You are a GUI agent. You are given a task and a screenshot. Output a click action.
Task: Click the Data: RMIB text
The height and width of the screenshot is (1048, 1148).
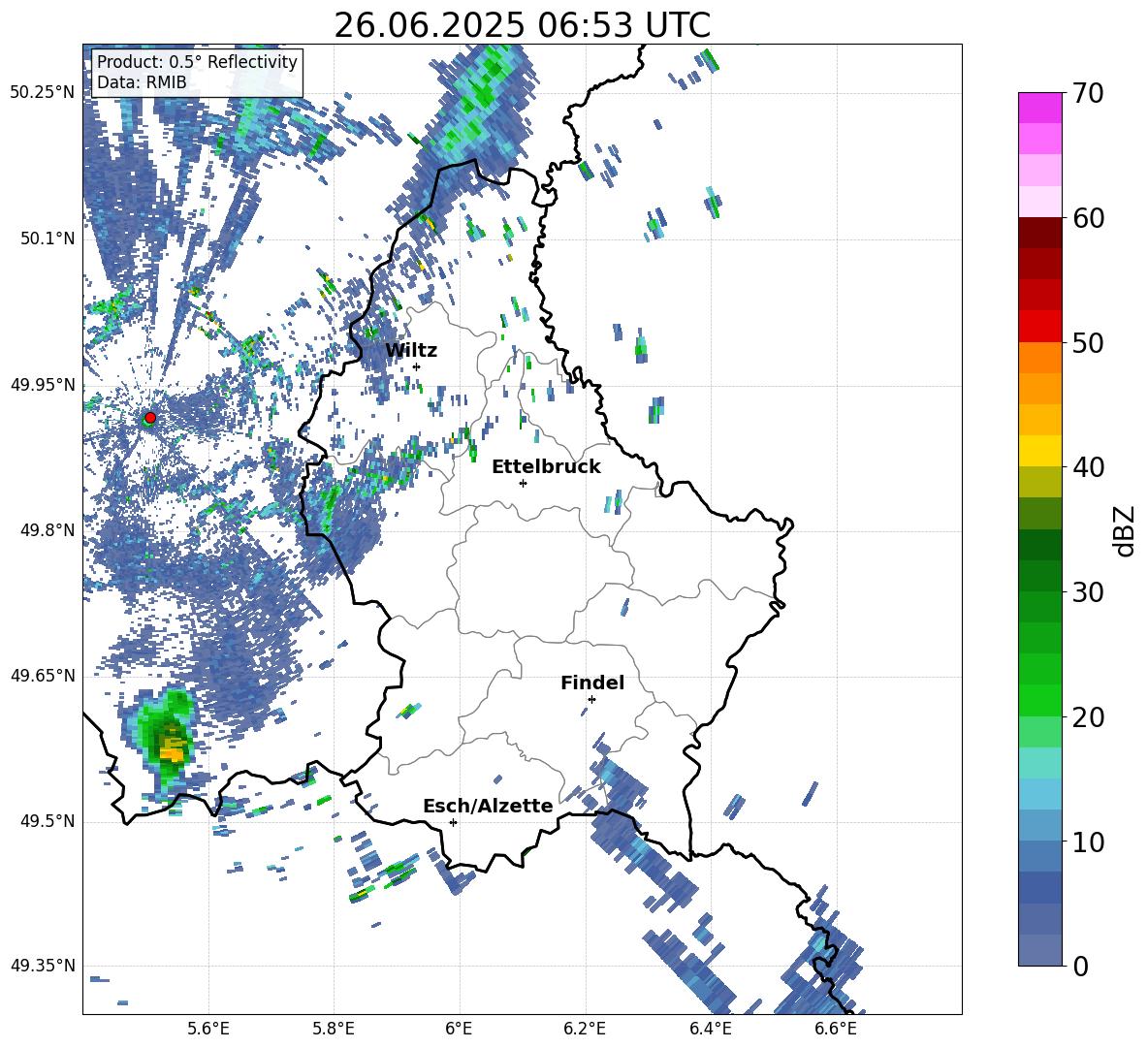coord(142,82)
